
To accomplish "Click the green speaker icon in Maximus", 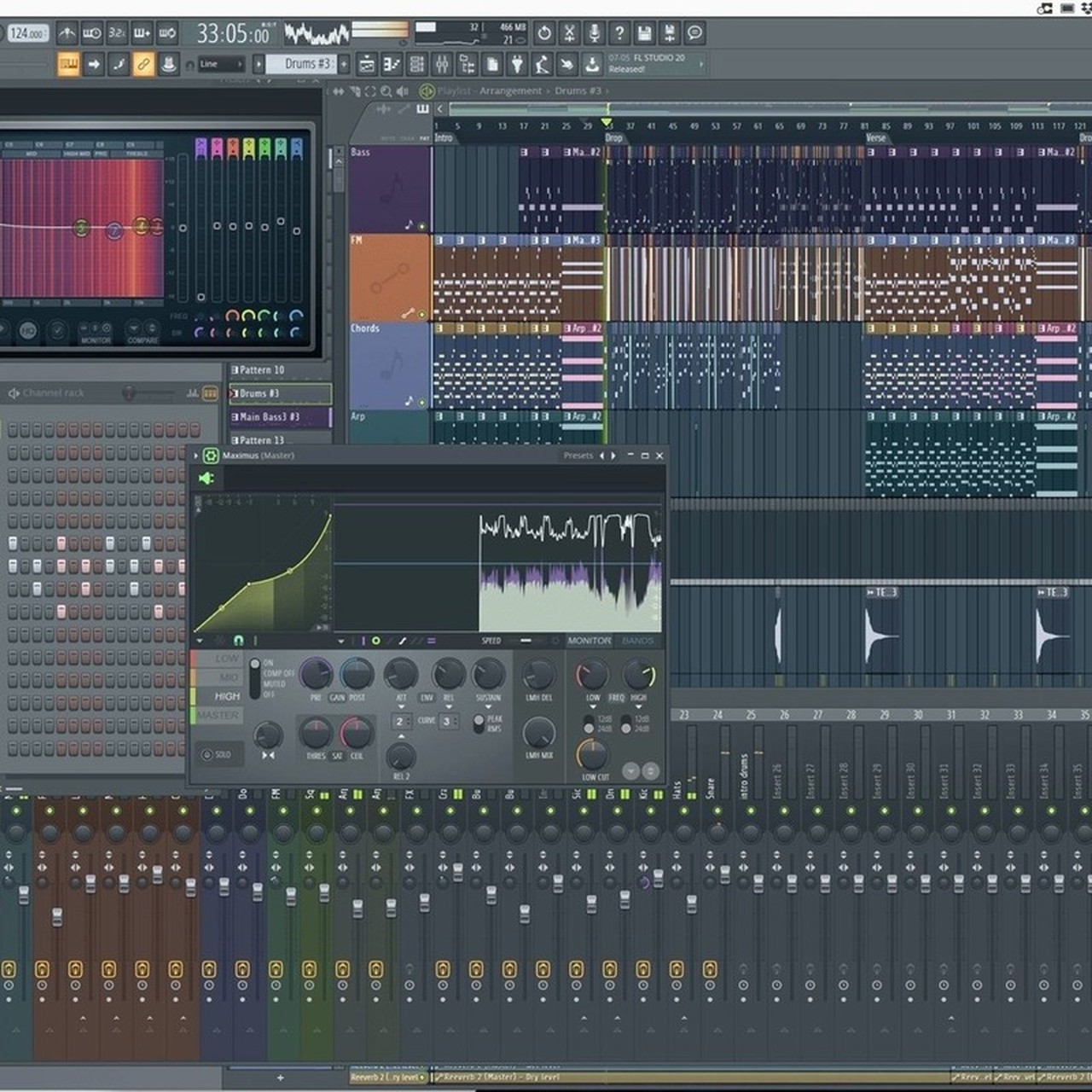I will pyautogui.click(x=206, y=479).
